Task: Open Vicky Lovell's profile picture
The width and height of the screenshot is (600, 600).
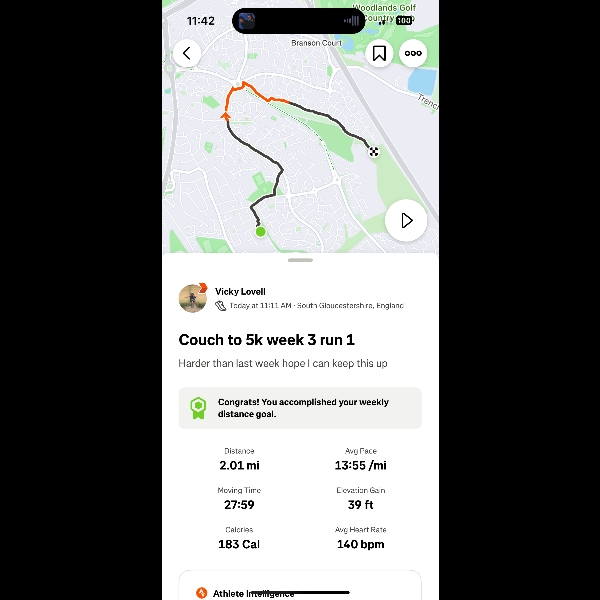Action: 193,298
